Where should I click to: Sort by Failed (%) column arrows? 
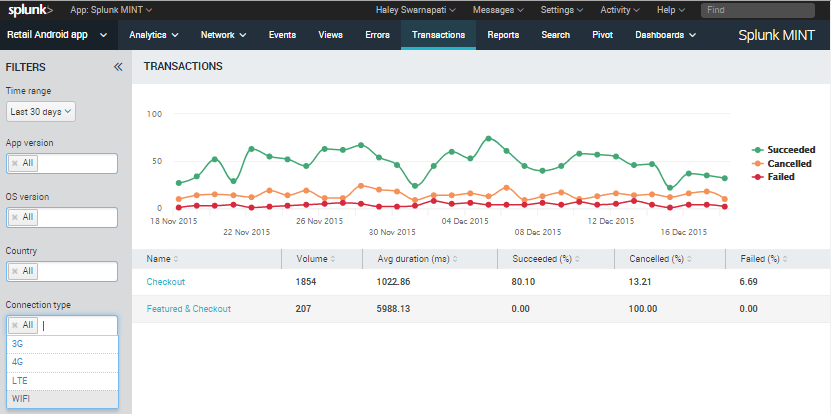pos(785,259)
